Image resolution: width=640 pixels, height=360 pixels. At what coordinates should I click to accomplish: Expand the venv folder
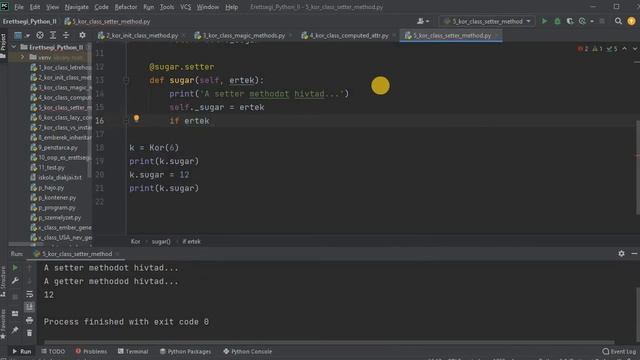(x=22, y=57)
